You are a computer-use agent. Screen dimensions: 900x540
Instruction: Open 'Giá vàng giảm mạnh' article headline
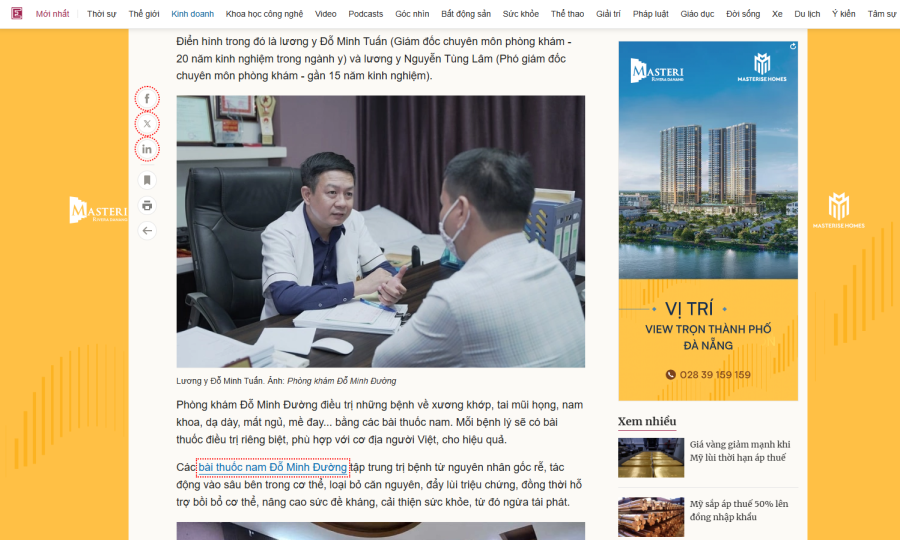pyautogui.click(x=739, y=451)
